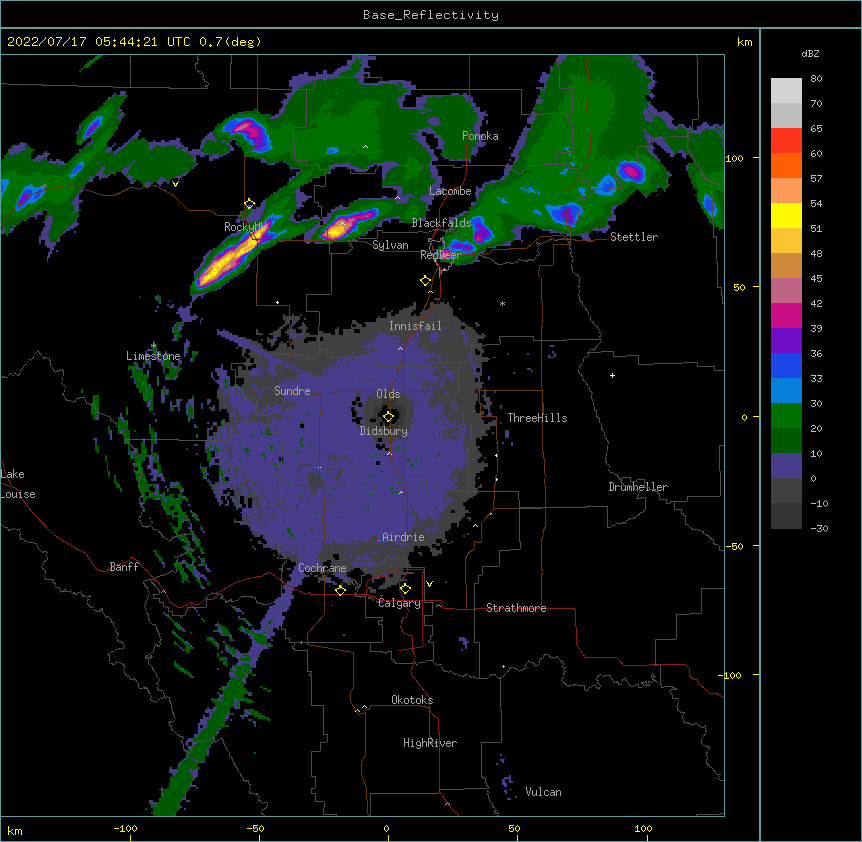Click the dBZ legend heading
Viewport: 862px width, 842px height.
click(810, 53)
